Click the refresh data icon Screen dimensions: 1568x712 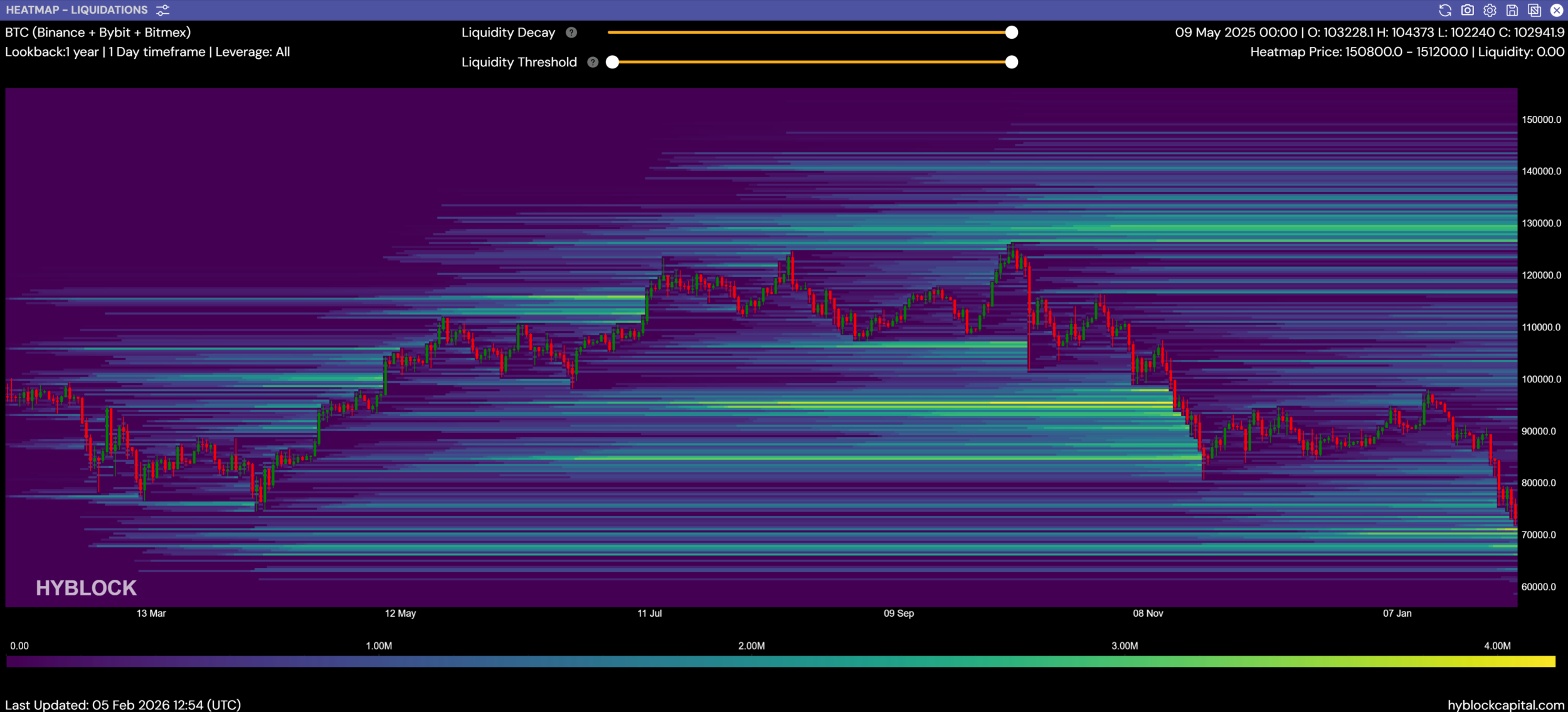coord(1445,10)
